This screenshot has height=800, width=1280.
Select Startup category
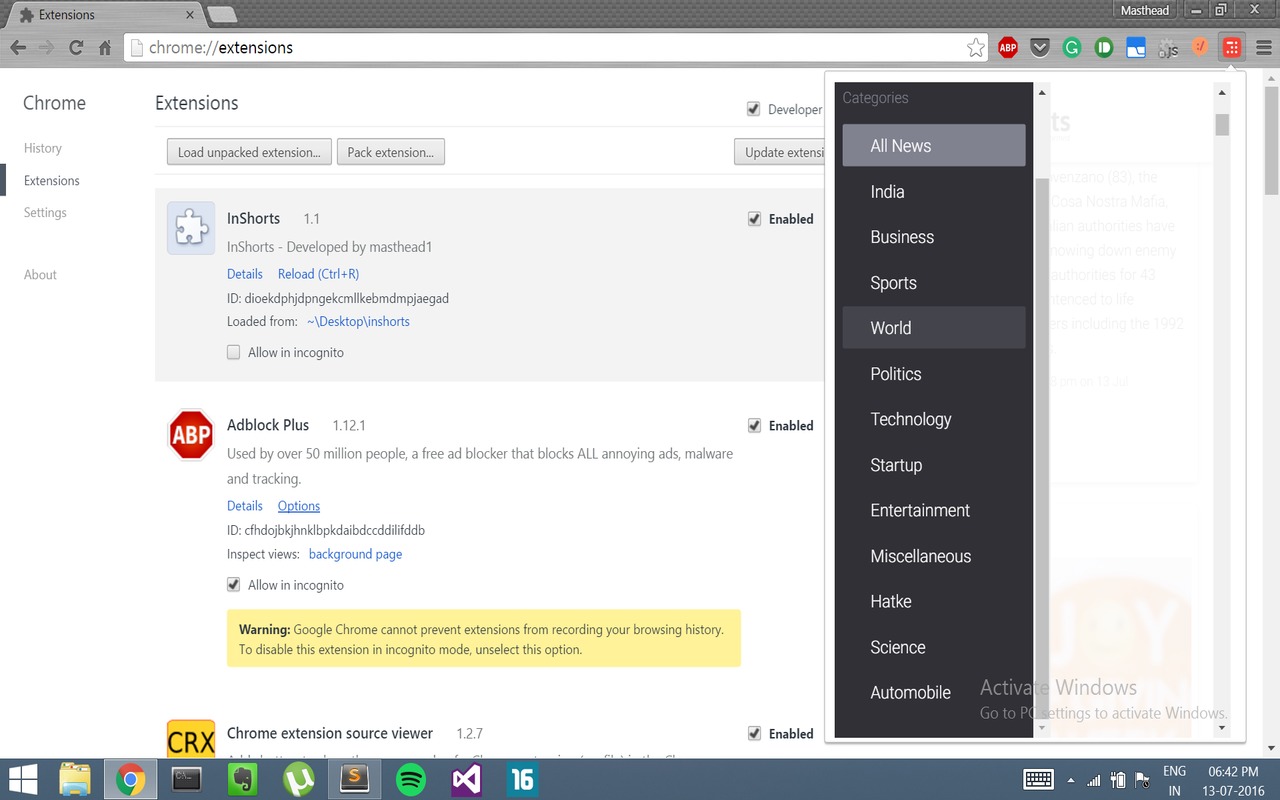934,465
